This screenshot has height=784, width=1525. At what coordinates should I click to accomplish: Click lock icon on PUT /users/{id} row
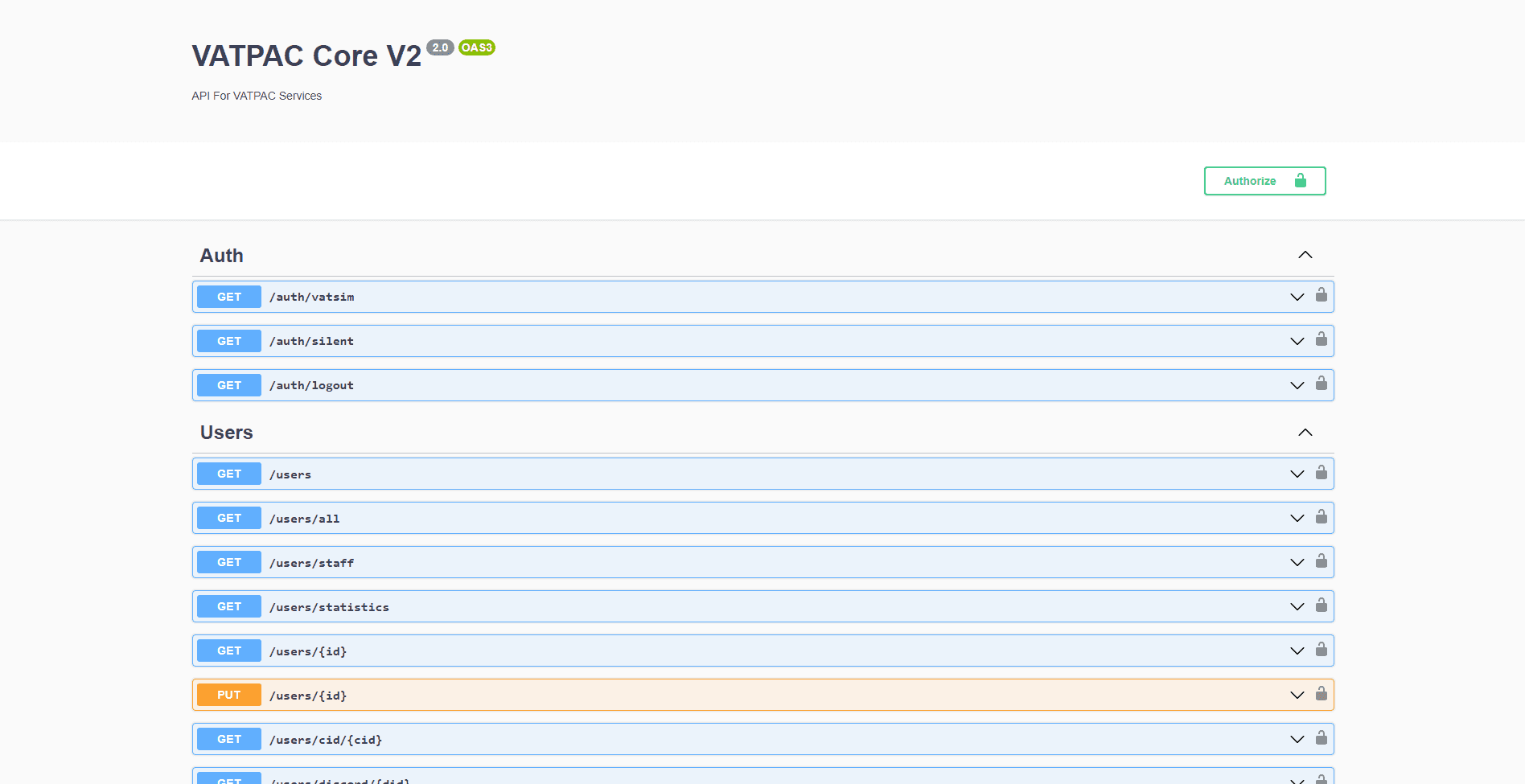point(1321,692)
